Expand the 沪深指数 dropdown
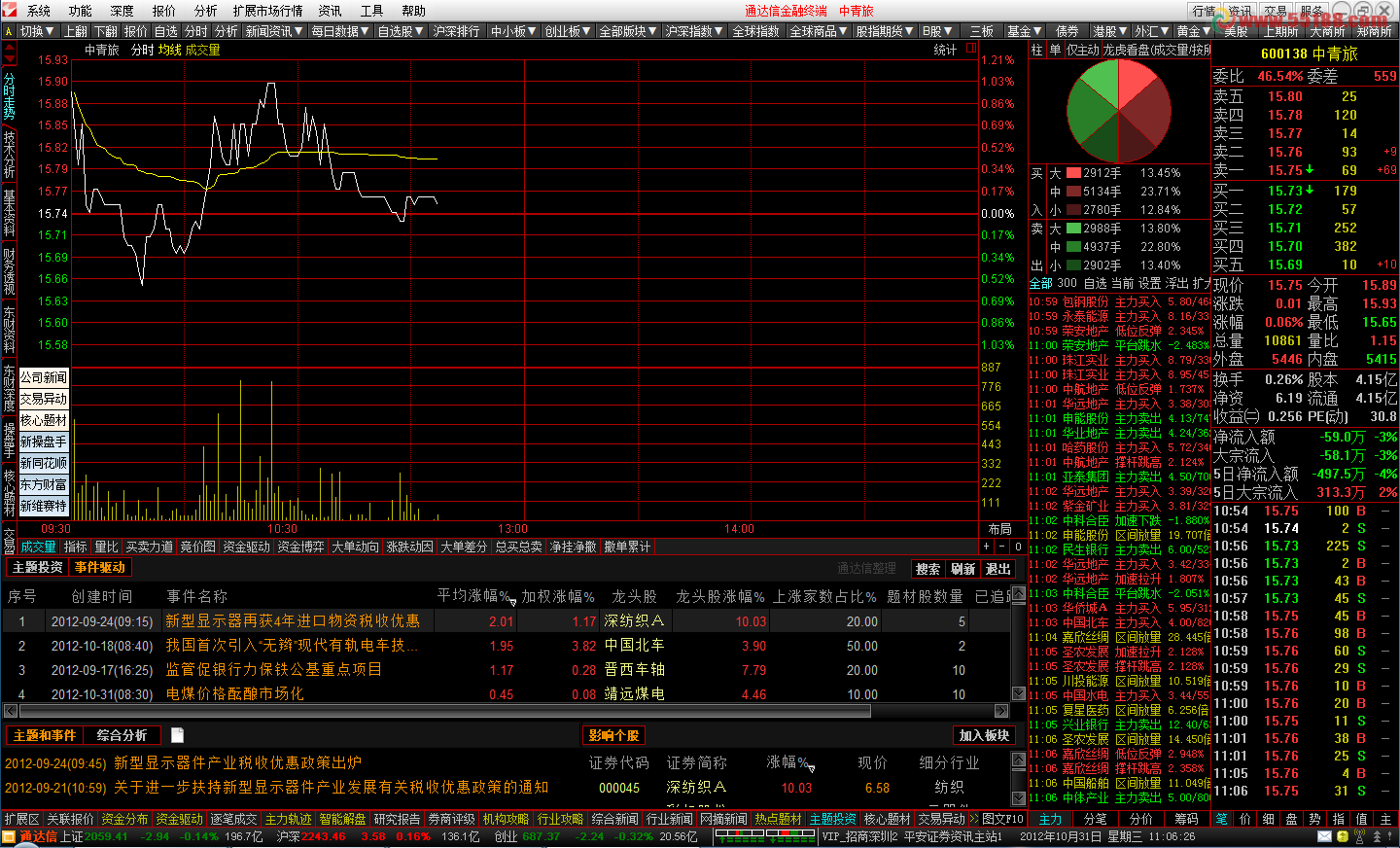The width and height of the screenshot is (1400, 848). coord(694,31)
